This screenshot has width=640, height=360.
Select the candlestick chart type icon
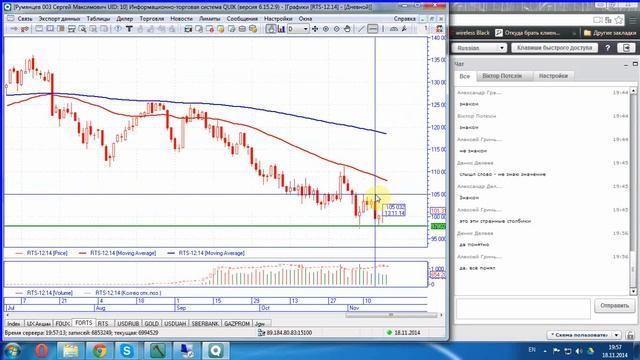pyautogui.click(x=271, y=29)
